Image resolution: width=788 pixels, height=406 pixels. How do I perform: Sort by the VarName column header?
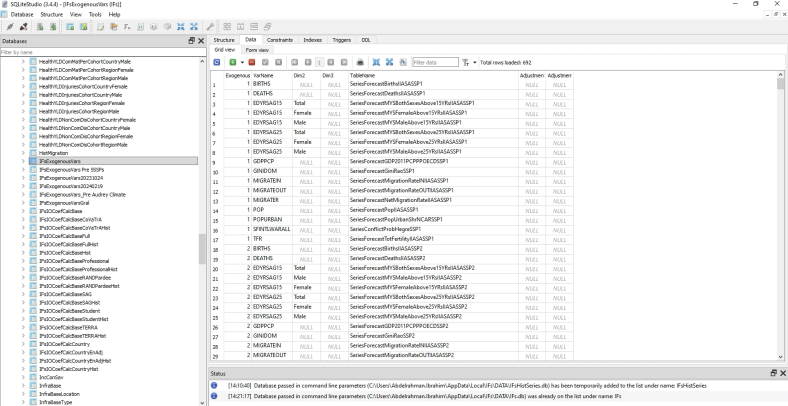pos(264,75)
